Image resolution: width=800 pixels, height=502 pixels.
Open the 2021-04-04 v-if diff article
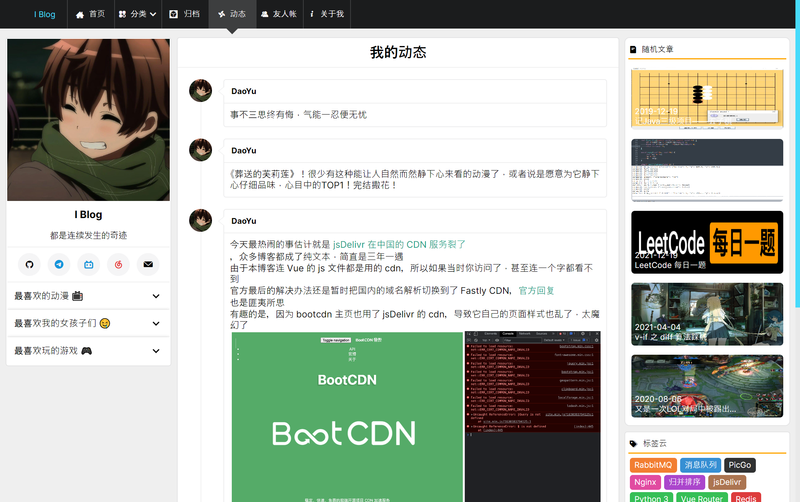pyautogui.click(x=707, y=314)
